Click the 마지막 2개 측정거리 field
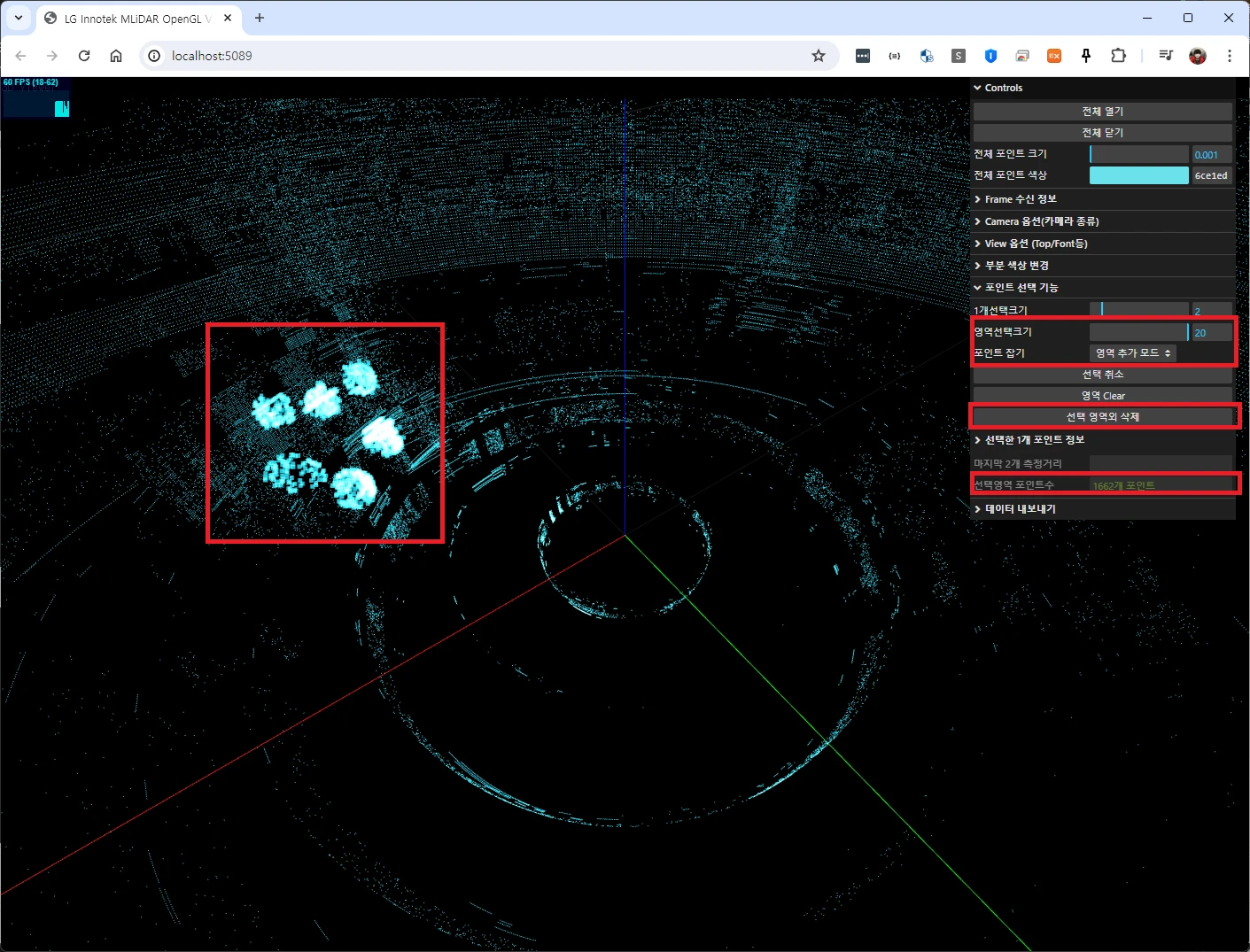 tap(1161, 463)
